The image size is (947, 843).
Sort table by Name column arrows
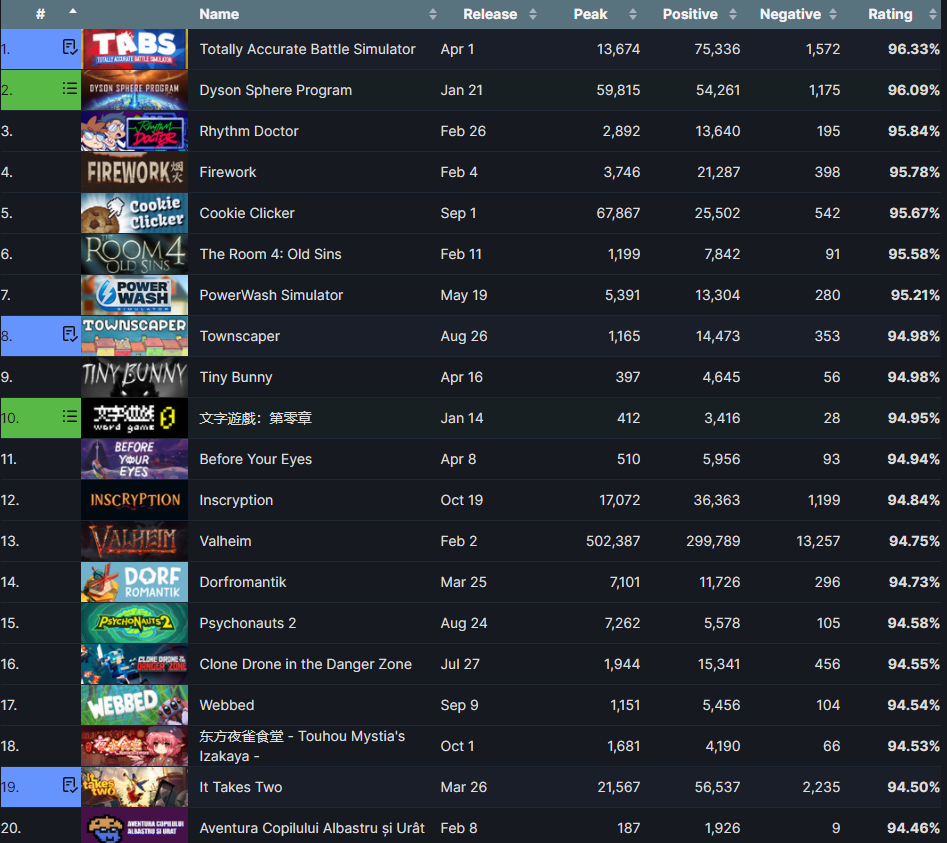pyautogui.click(x=432, y=14)
